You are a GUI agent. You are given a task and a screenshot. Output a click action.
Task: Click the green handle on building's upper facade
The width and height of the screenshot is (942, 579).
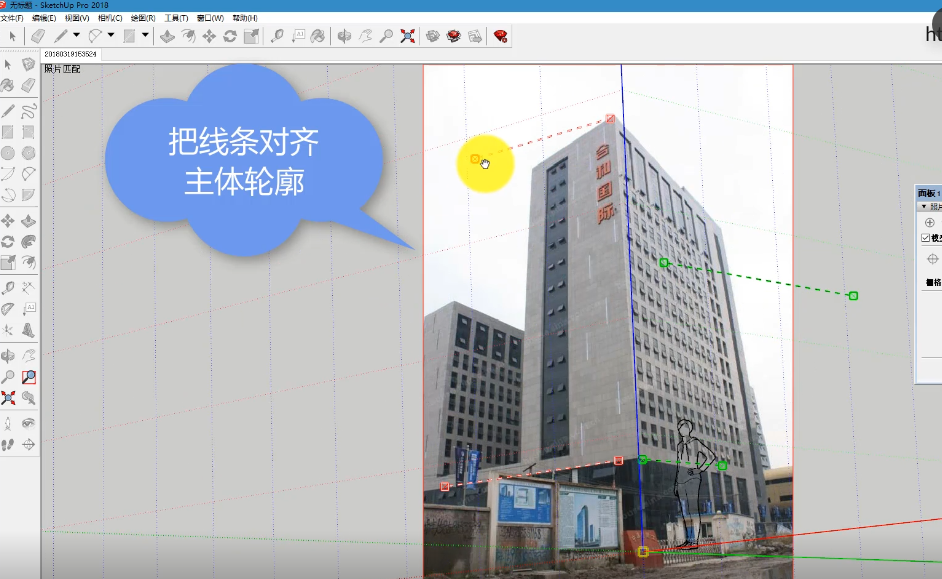click(x=664, y=262)
